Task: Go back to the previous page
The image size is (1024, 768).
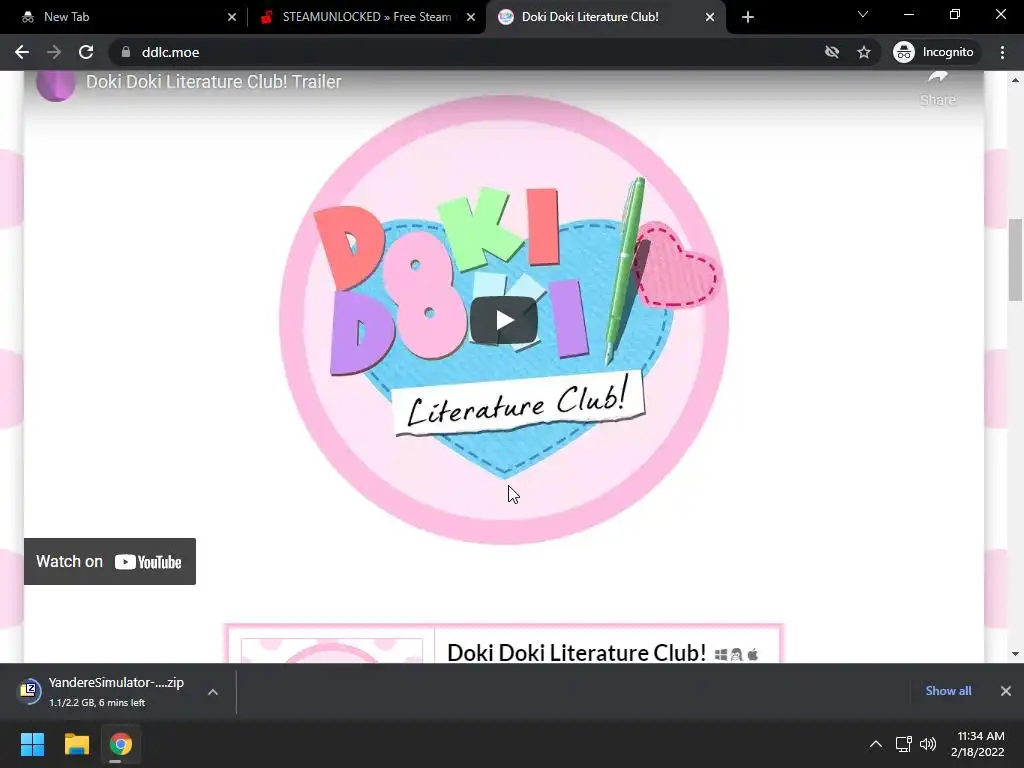Action: (x=22, y=52)
